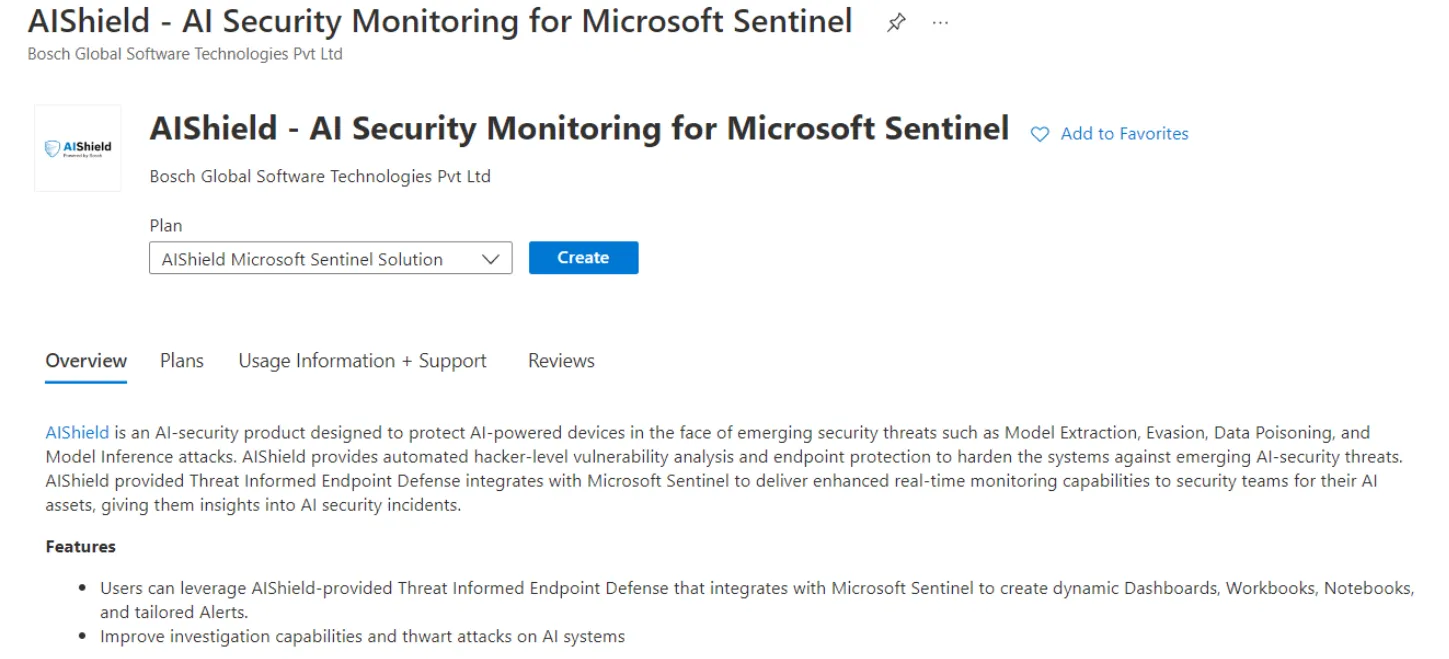Click the Plan label above the dropdown
Viewport: 1449px width, 659px height.
point(166,225)
